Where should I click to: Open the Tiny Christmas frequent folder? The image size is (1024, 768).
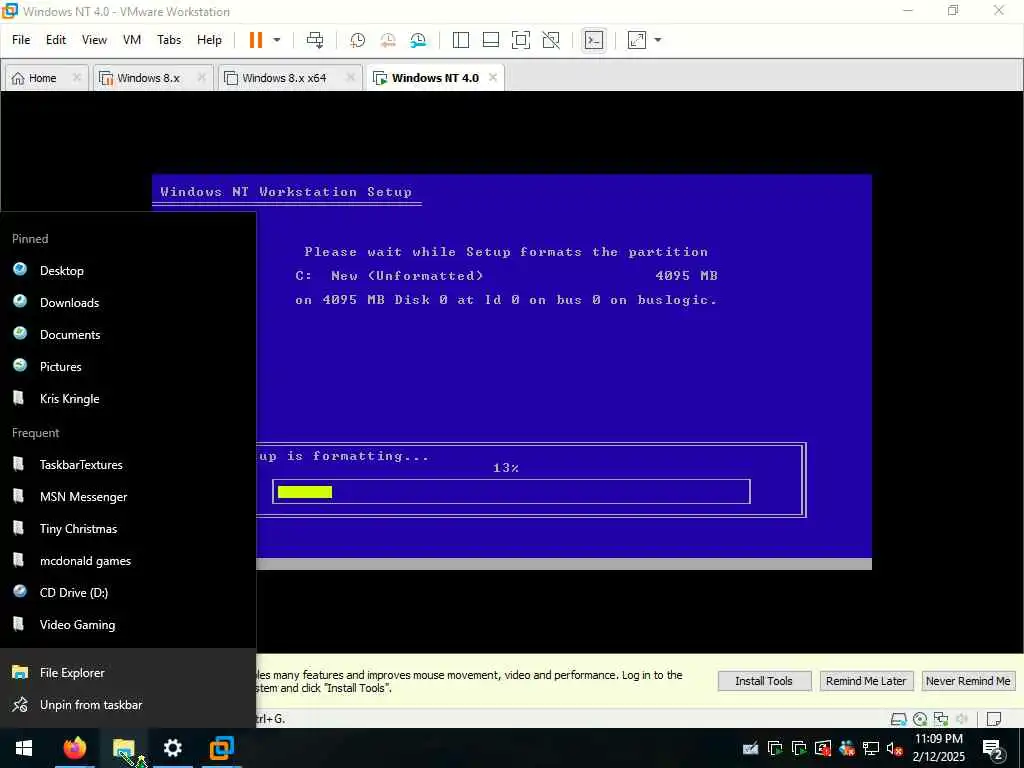pyautogui.click(x=128, y=528)
